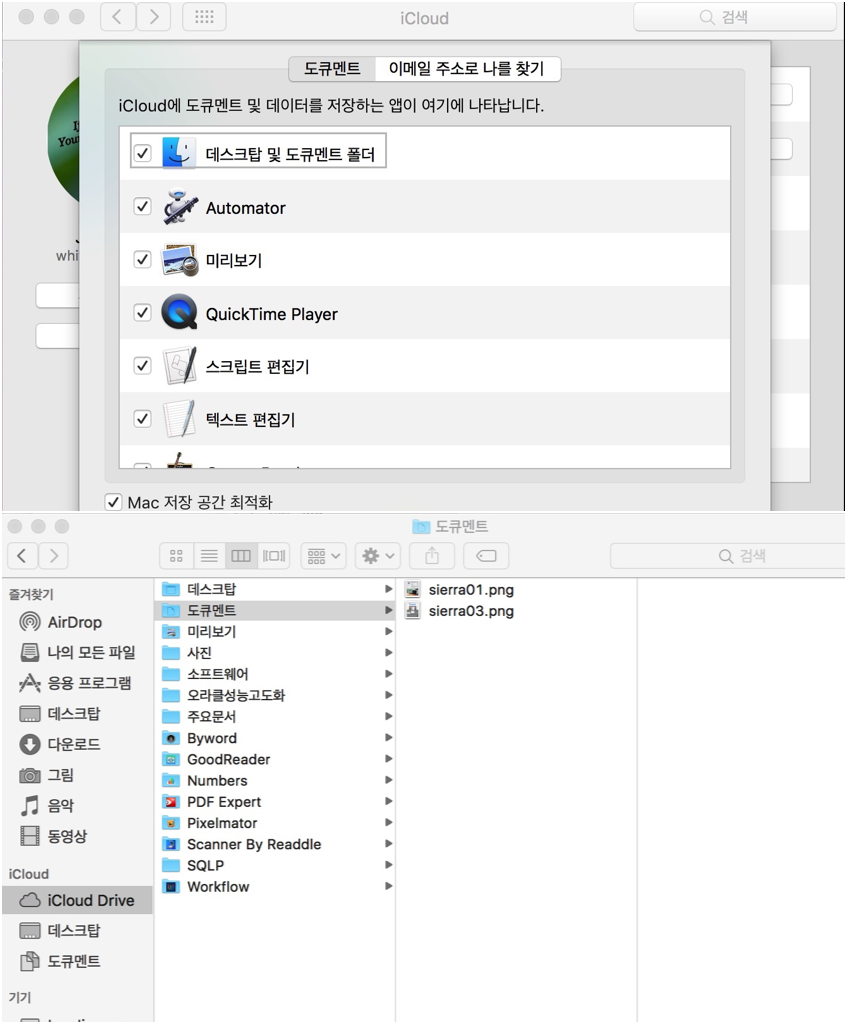The height and width of the screenshot is (1024, 847).
Task: Select the GoodReader folder
Action: click(275, 760)
